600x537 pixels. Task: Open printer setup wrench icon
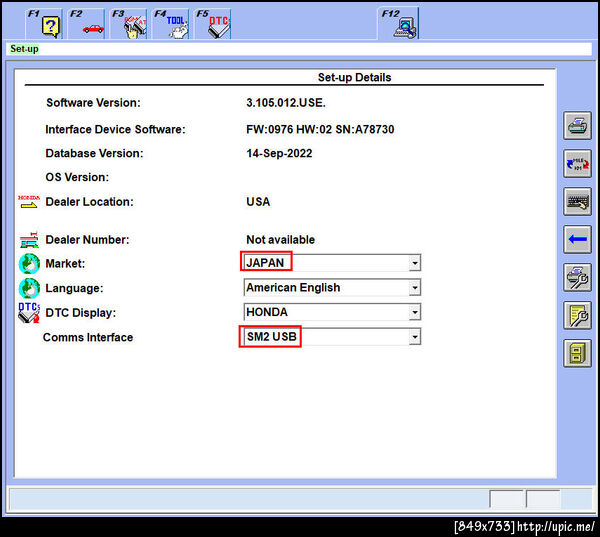pyautogui.click(x=577, y=277)
